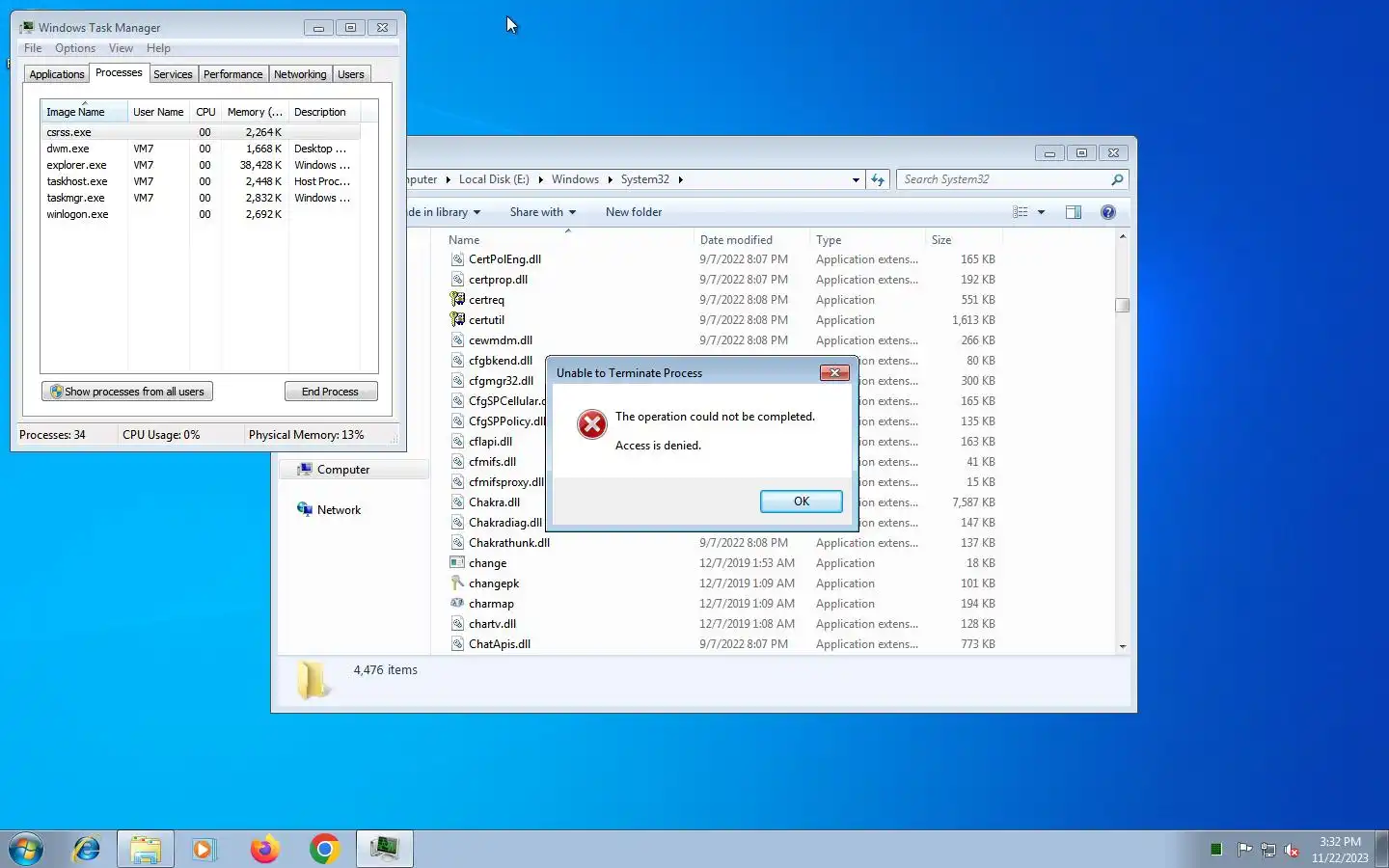Sort processes by CPU column
The height and width of the screenshot is (868, 1389).
[x=205, y=112]
